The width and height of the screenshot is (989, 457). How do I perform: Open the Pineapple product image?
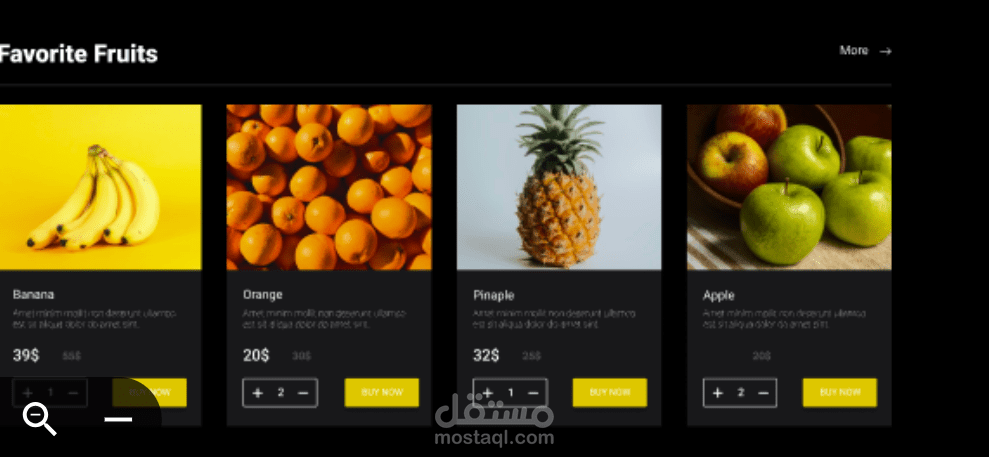pos(559,187)
